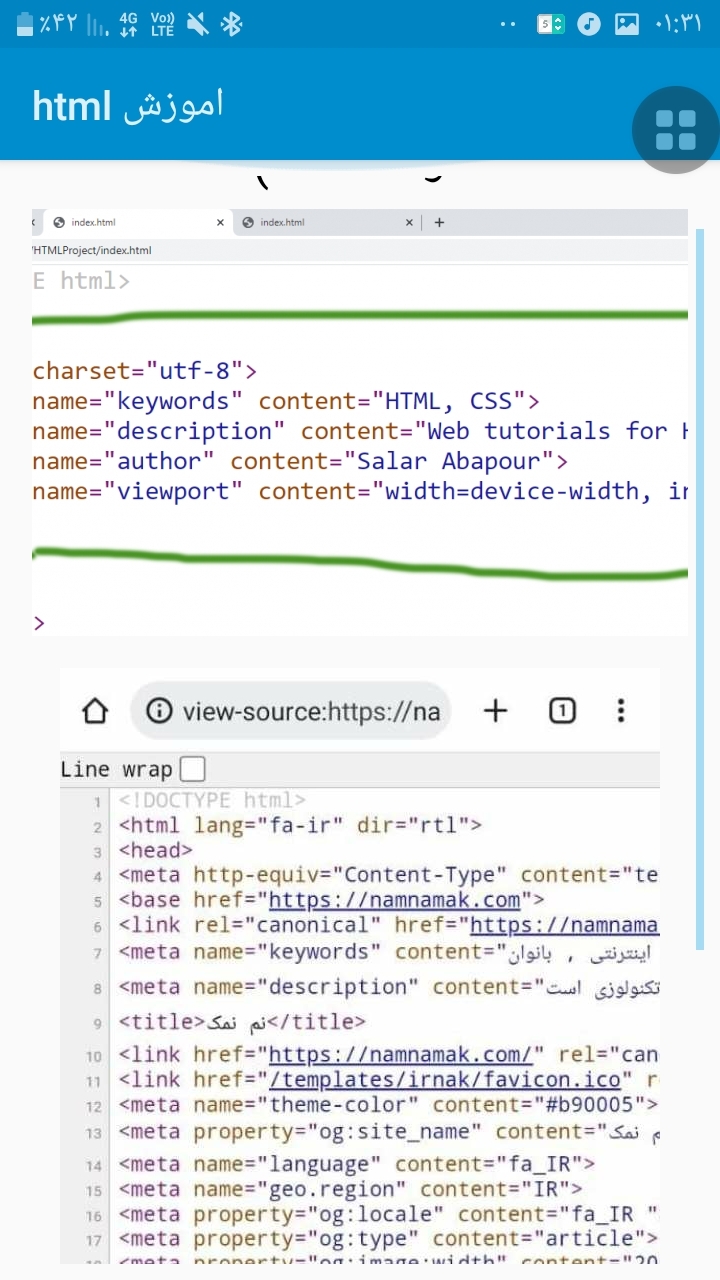The image size is (720, 1280).
Task: Tap the site info icon in address bar
Action: [x=158, y=711]
